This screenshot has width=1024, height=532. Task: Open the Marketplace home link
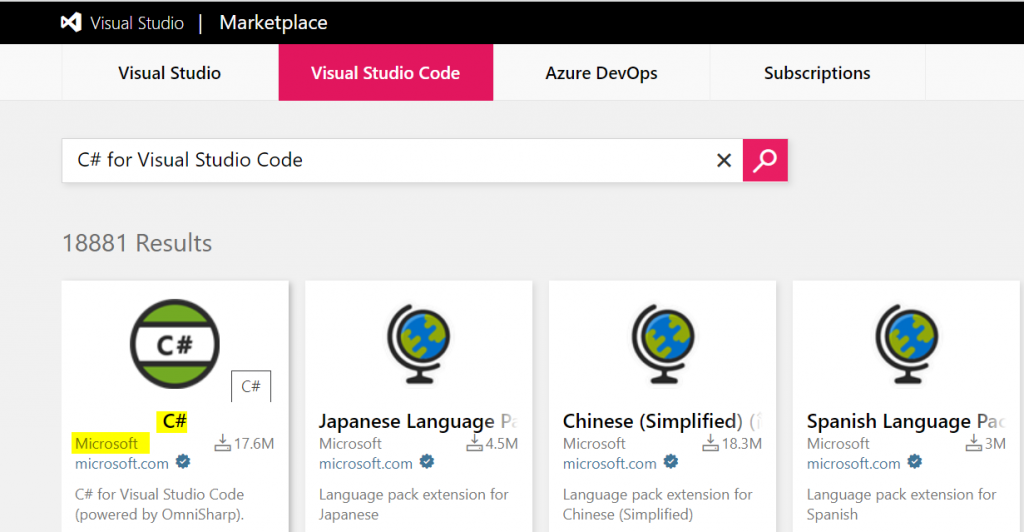coord(273,23)
